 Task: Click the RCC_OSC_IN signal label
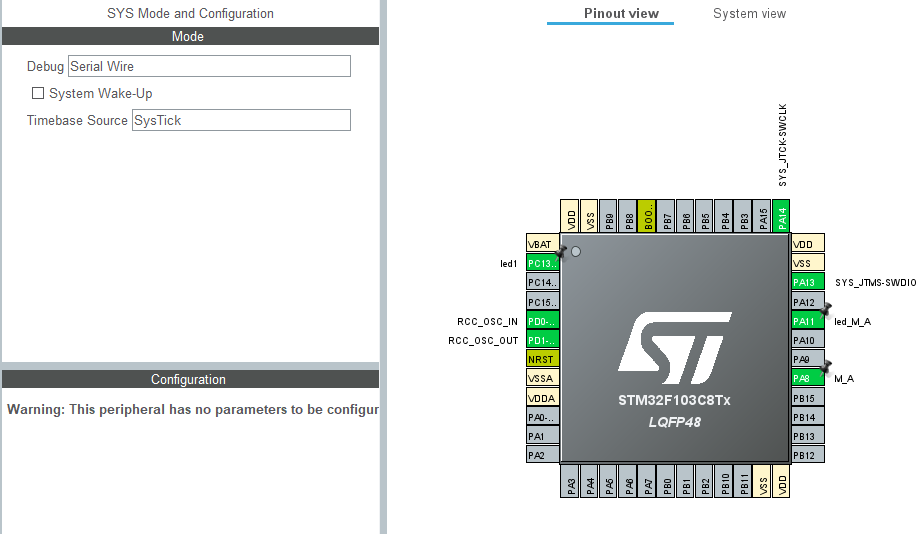click(487, 322)
